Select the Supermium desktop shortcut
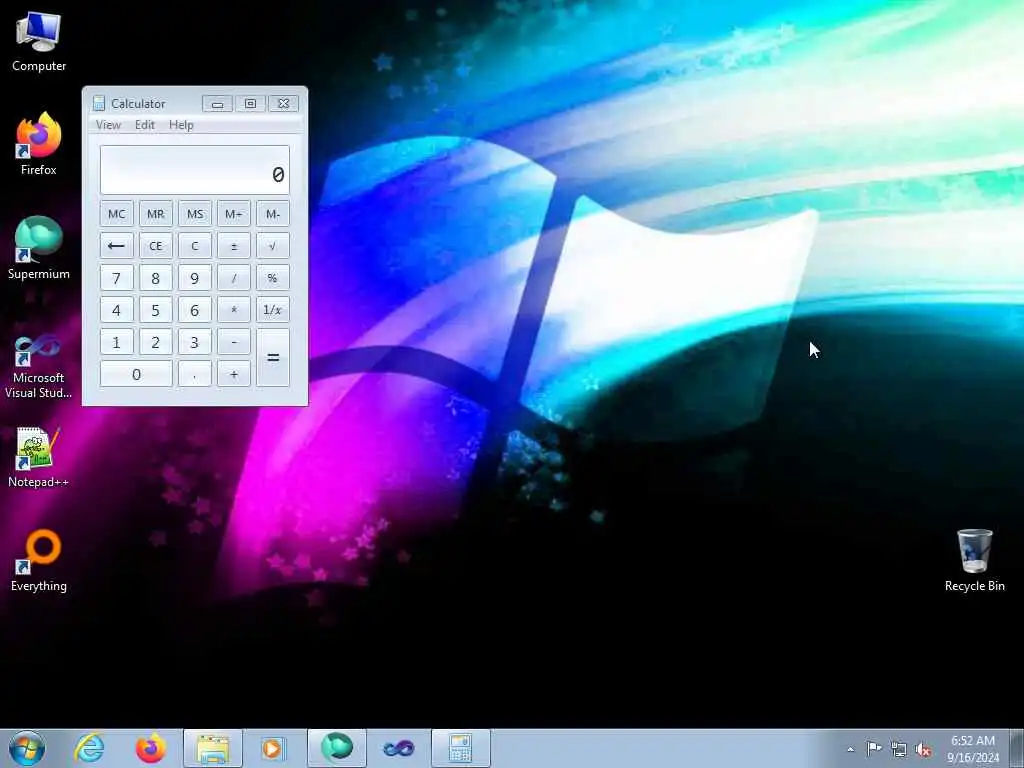This screenshot has width=1024, height=768. tap(39, 248)
